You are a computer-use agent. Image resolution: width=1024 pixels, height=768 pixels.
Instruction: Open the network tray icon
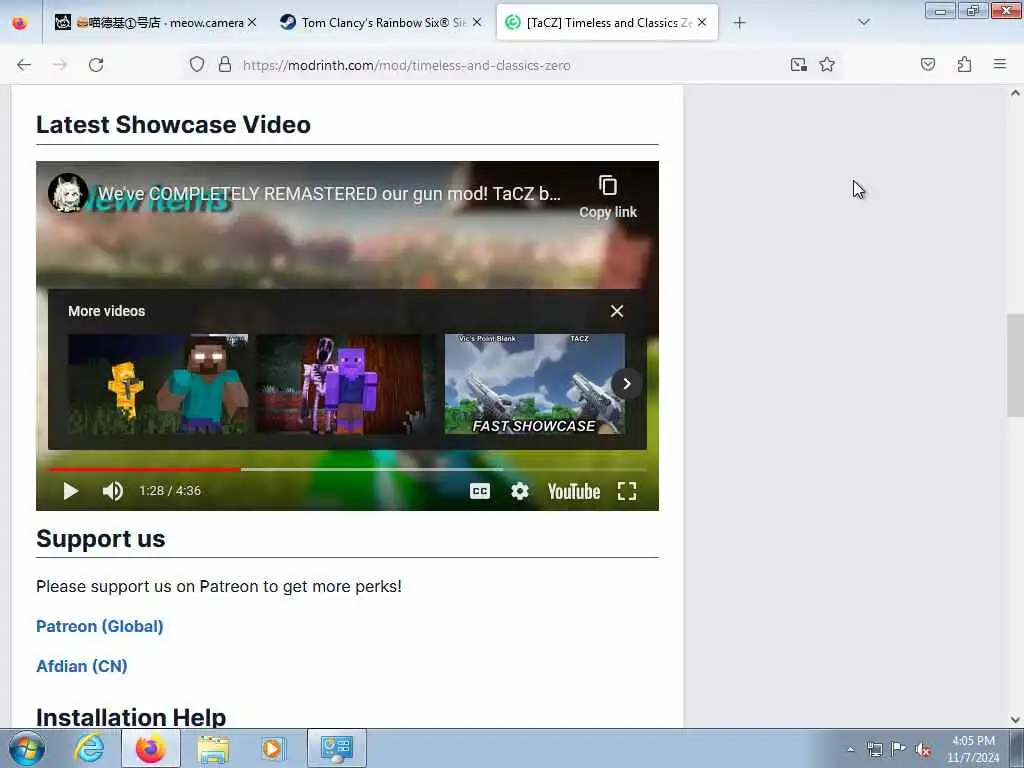pos(874,749)
